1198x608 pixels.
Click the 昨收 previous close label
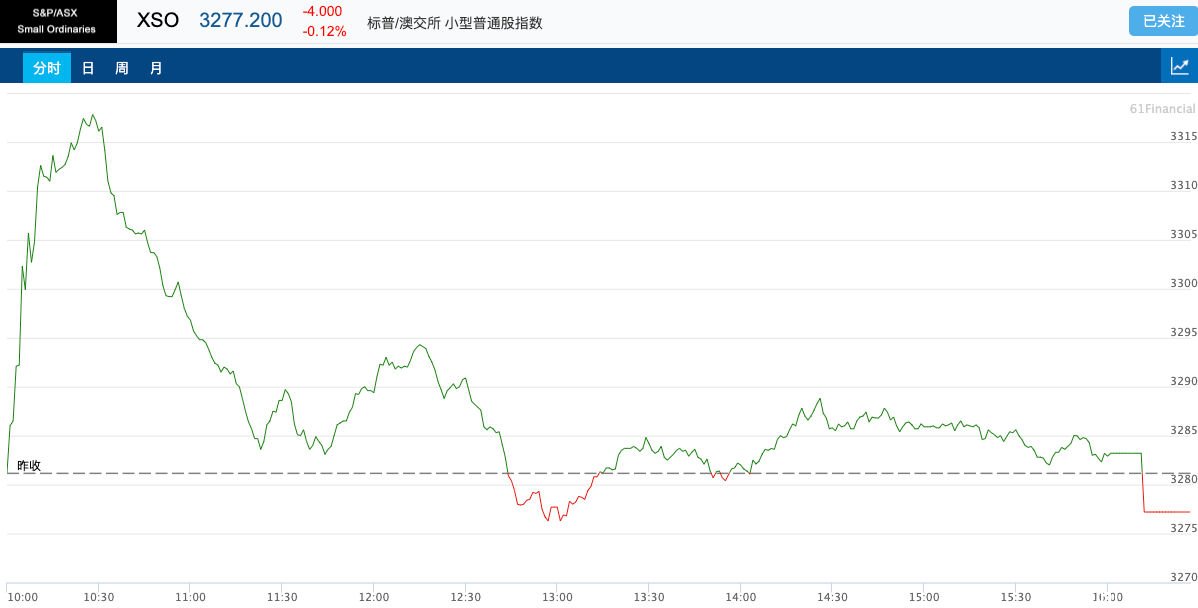(29, 465)
